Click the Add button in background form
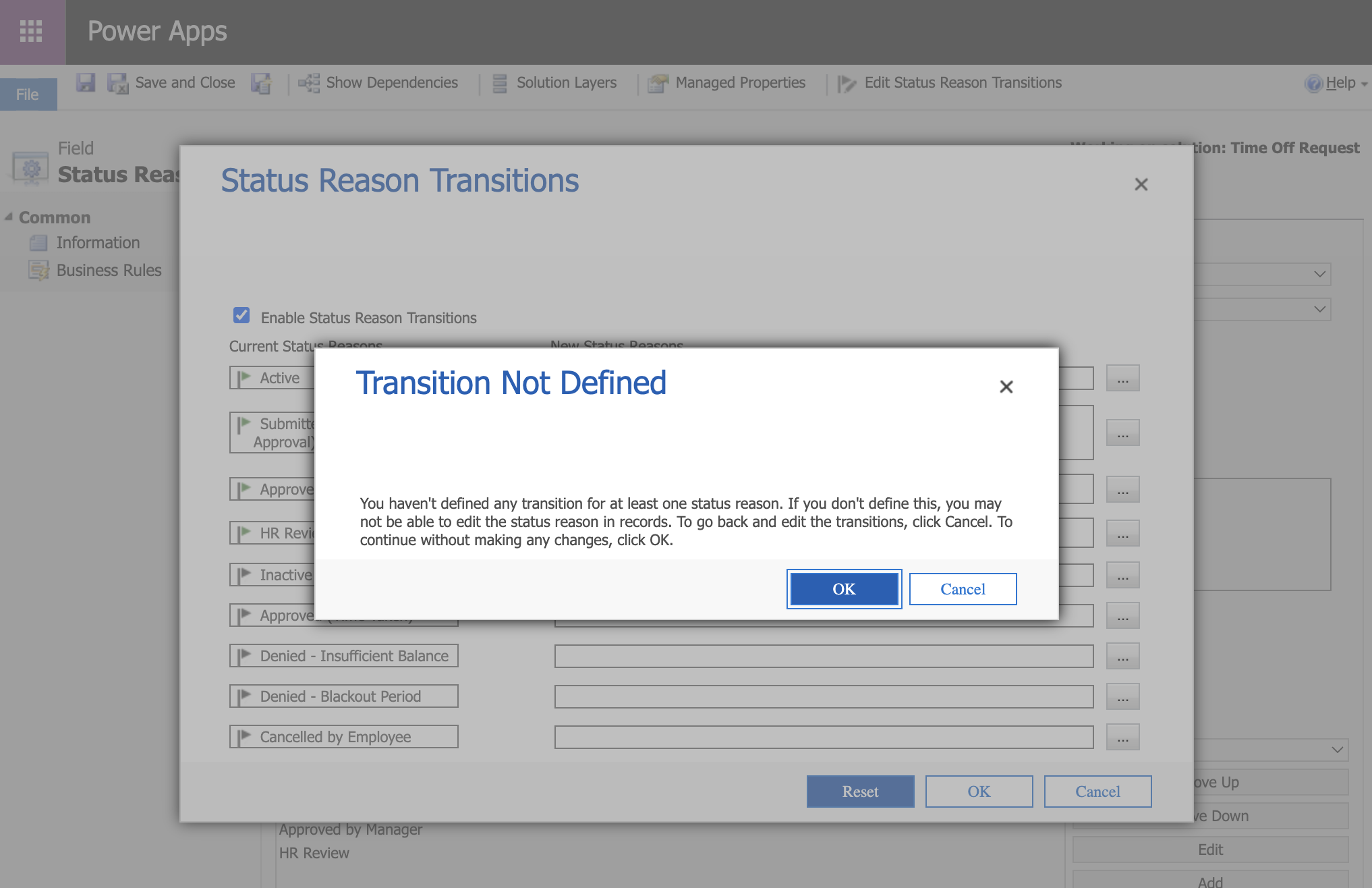1372x888 pixels. coord(1210,881)
